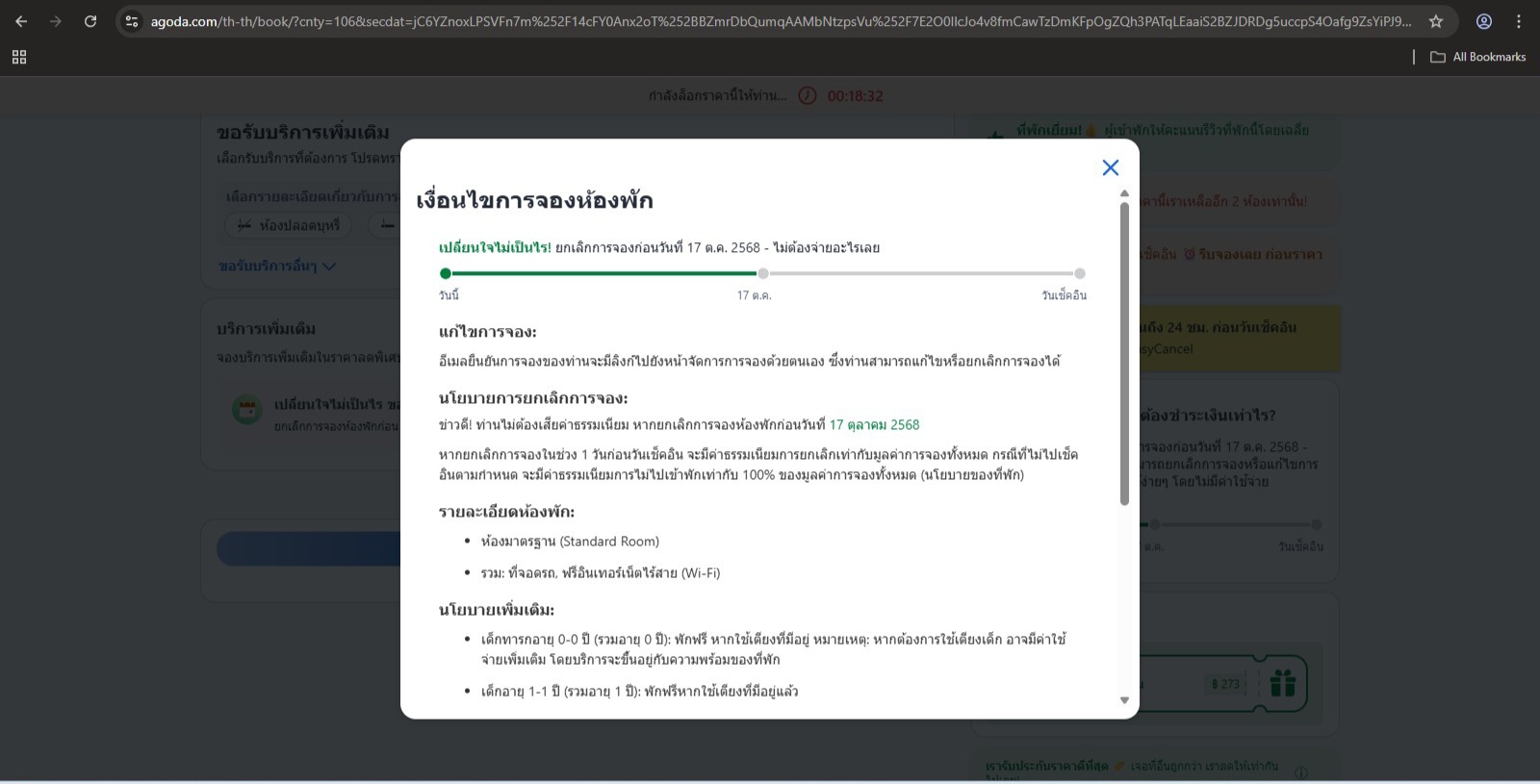Go forward in browser history
1540x784 pixels.
coord(56,21)
